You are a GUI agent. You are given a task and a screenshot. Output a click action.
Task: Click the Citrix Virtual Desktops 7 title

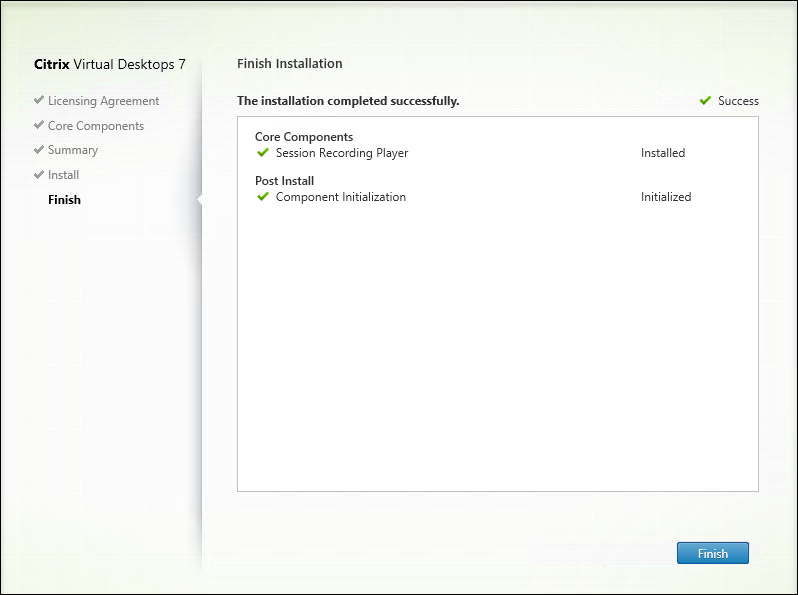(x=110, y=64)
